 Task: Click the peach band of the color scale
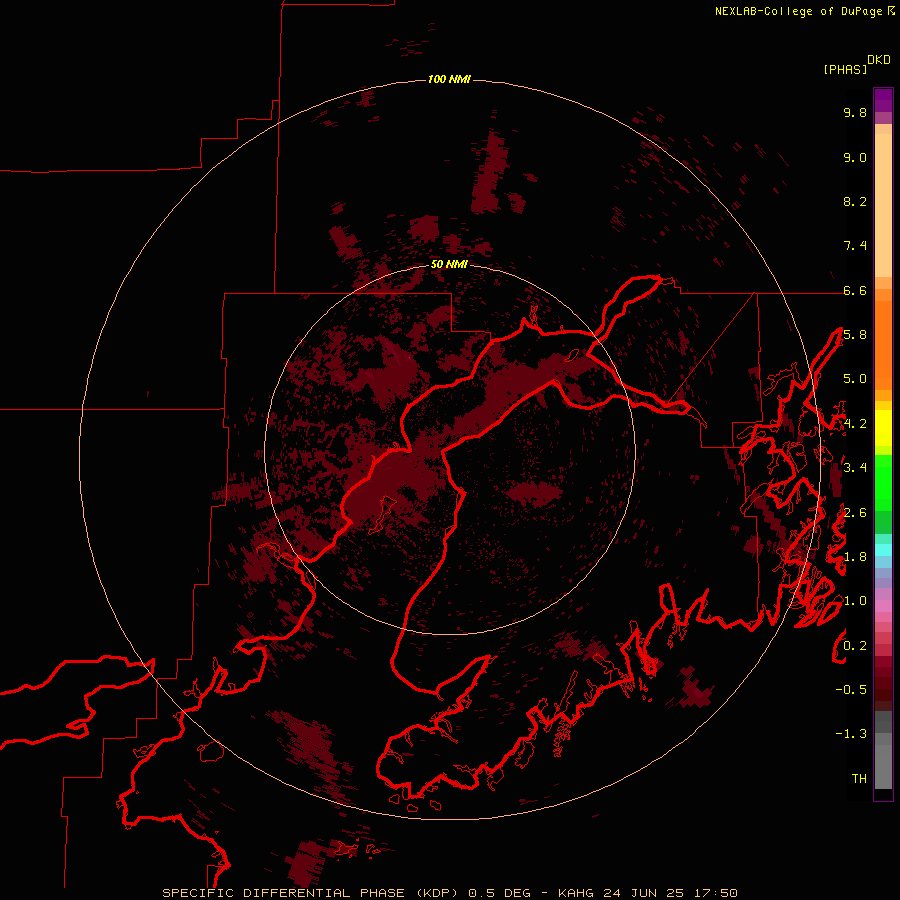[883, 201]
